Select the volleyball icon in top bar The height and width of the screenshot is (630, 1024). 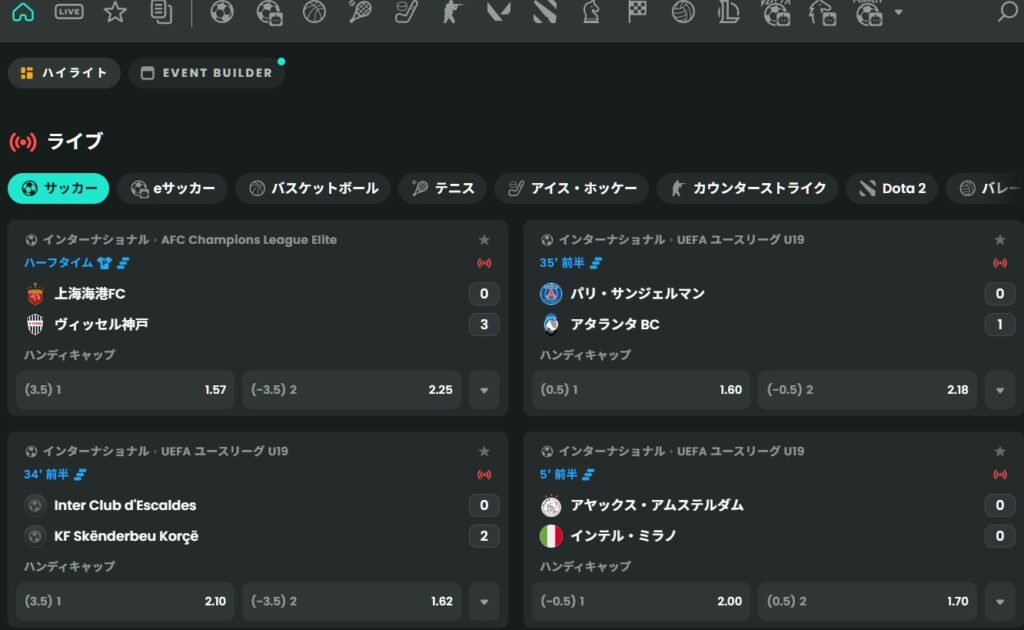tap(683, 11)
